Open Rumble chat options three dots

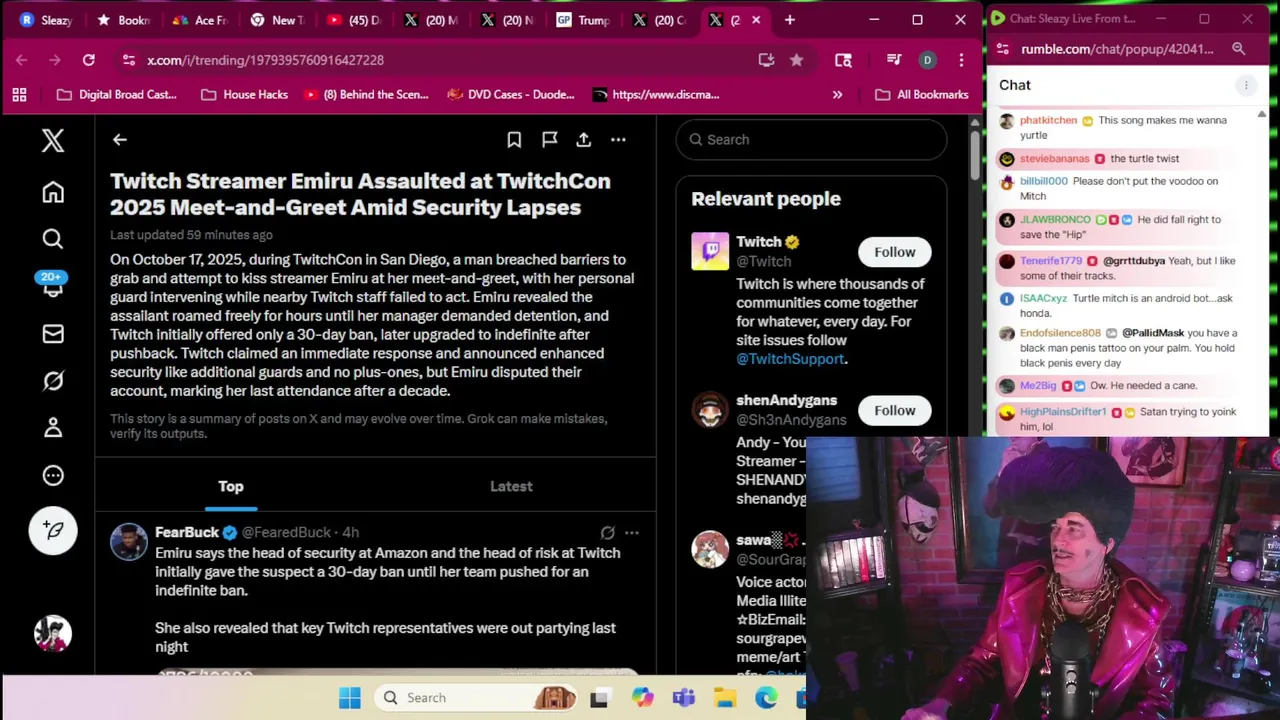pos(1246,86)
